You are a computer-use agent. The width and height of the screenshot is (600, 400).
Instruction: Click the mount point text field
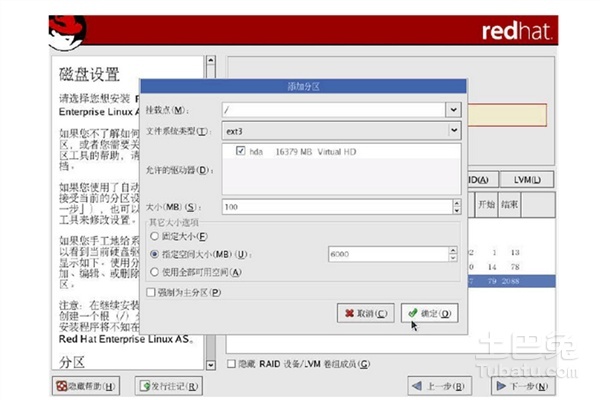point(333,110)
